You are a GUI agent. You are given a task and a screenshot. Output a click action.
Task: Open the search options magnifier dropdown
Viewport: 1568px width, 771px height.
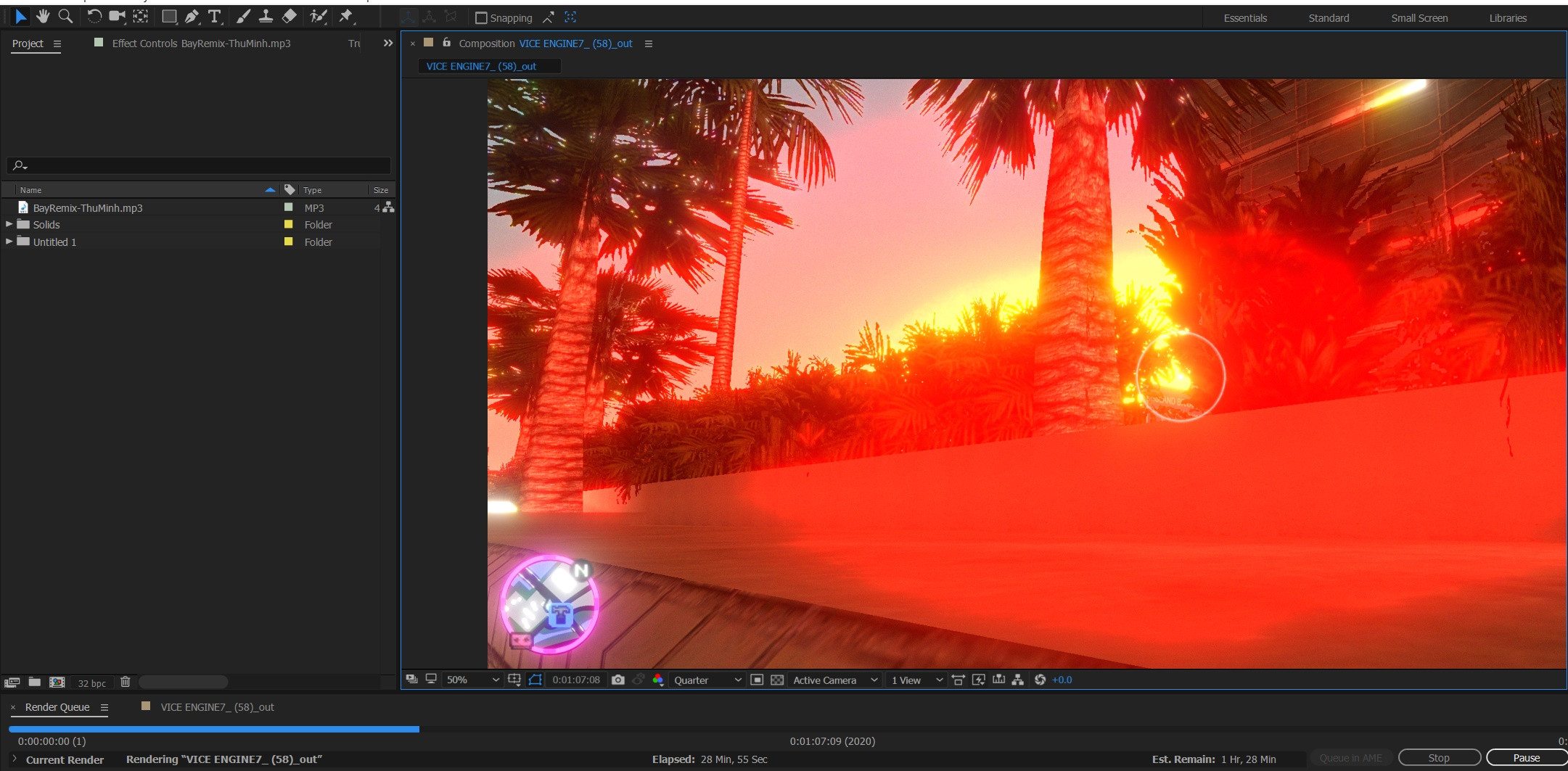pos(20,165)
